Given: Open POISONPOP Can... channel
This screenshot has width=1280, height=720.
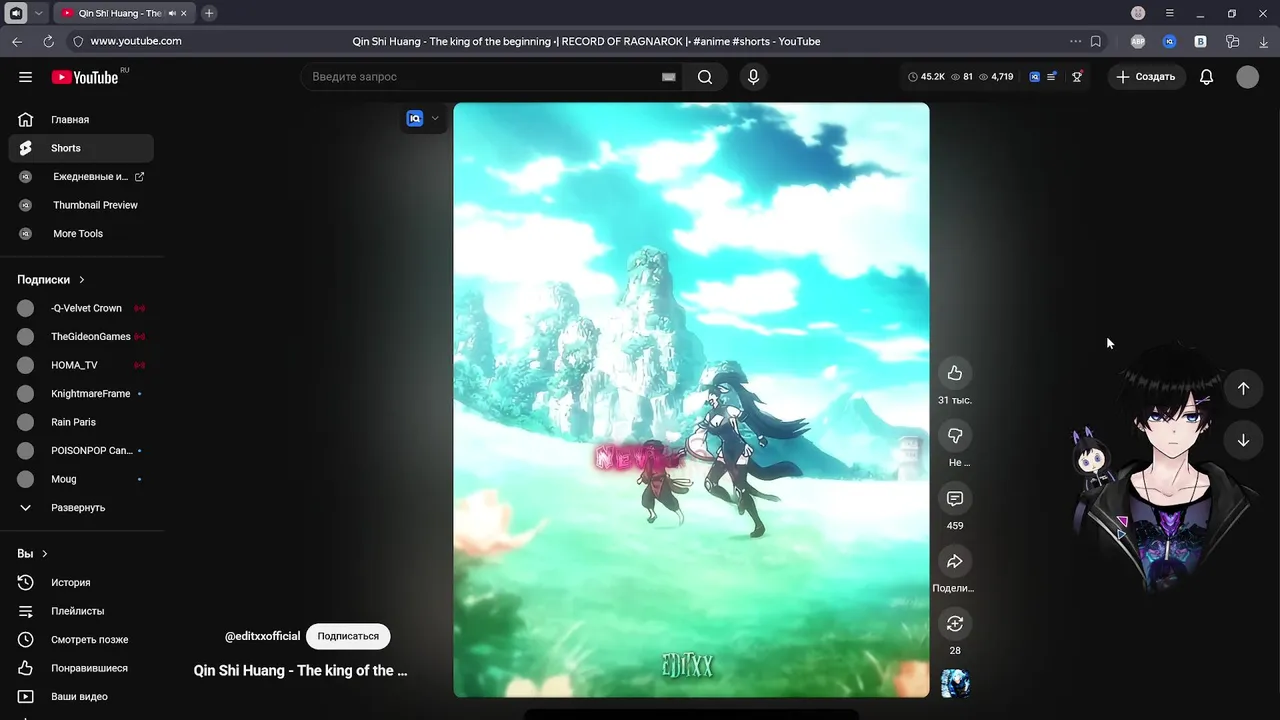Looking at the screenshot, I should (80, 451).
